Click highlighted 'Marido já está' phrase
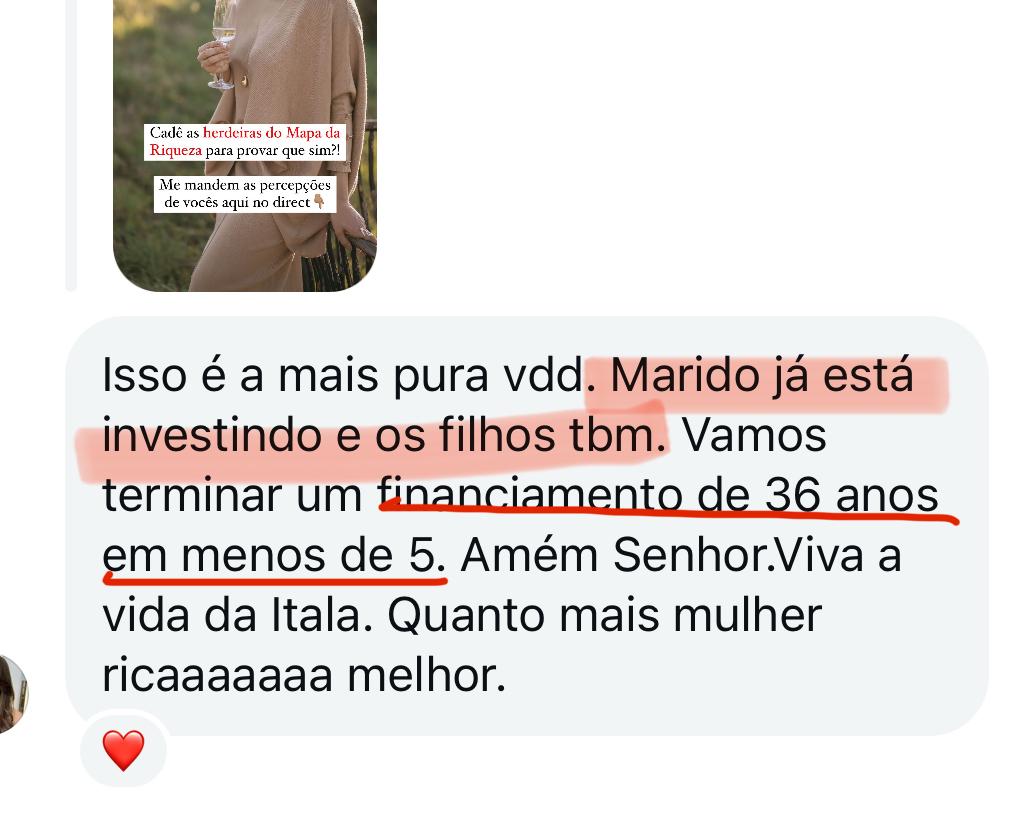Viewport: 1018px width, 813px height. [x=762, y=375]
